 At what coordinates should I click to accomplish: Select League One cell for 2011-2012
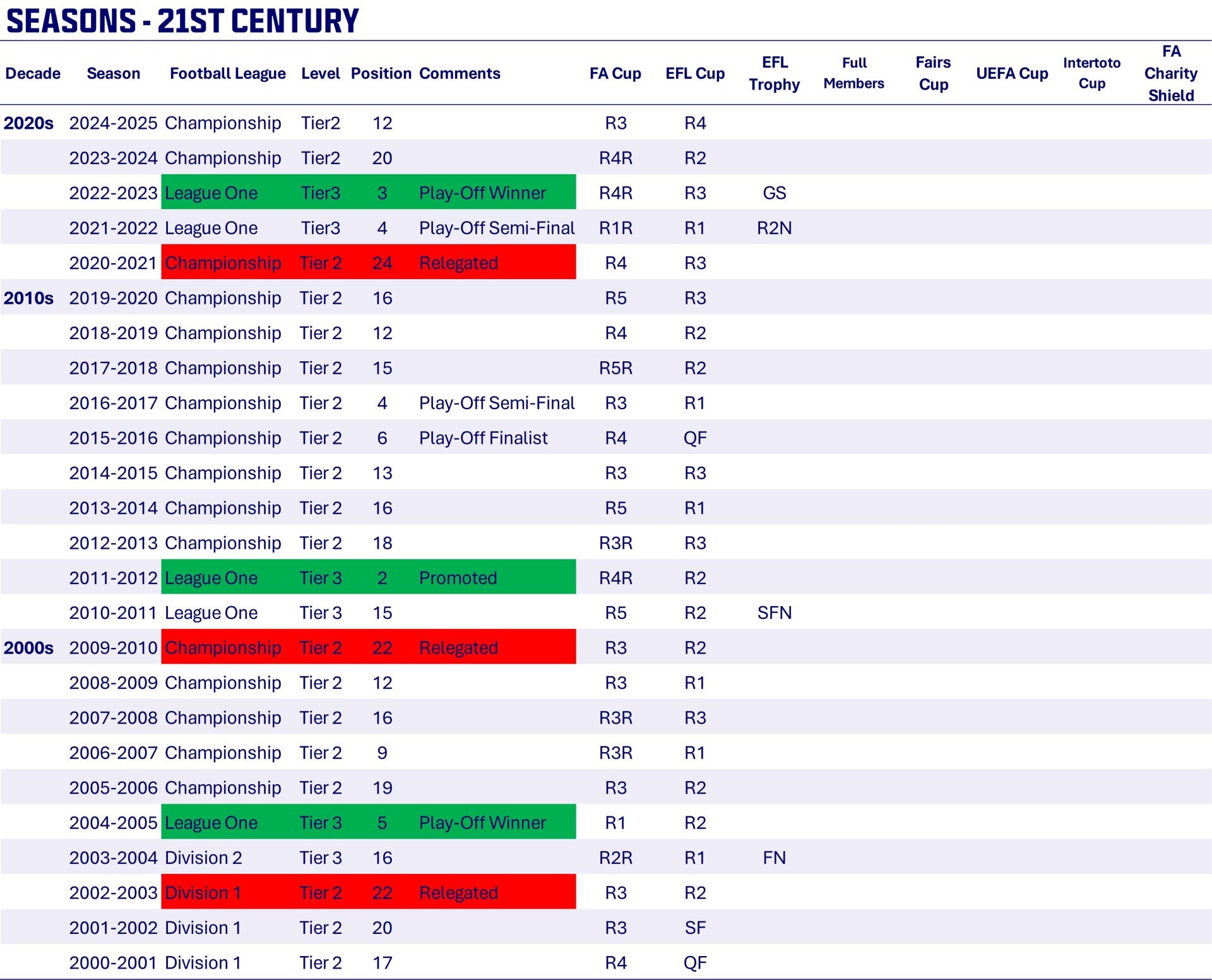coord(211,578)
